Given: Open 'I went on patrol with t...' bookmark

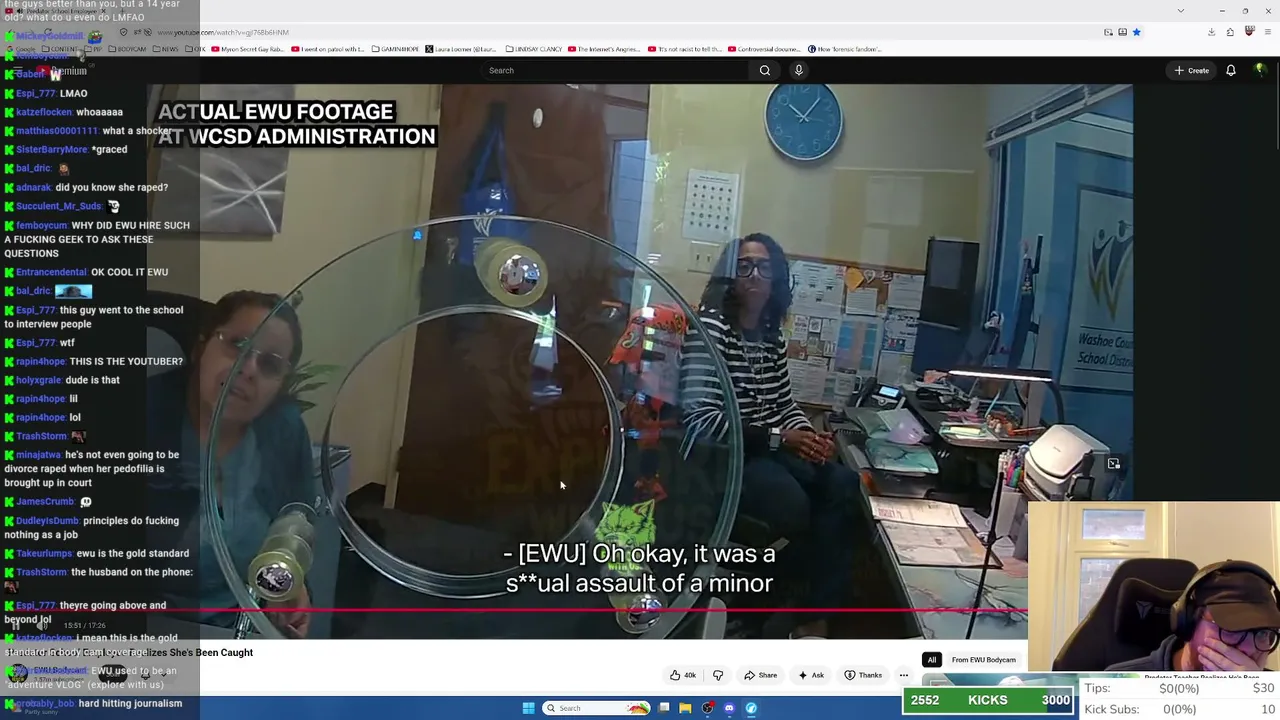Looking at the screenshot, I should 328,49.
